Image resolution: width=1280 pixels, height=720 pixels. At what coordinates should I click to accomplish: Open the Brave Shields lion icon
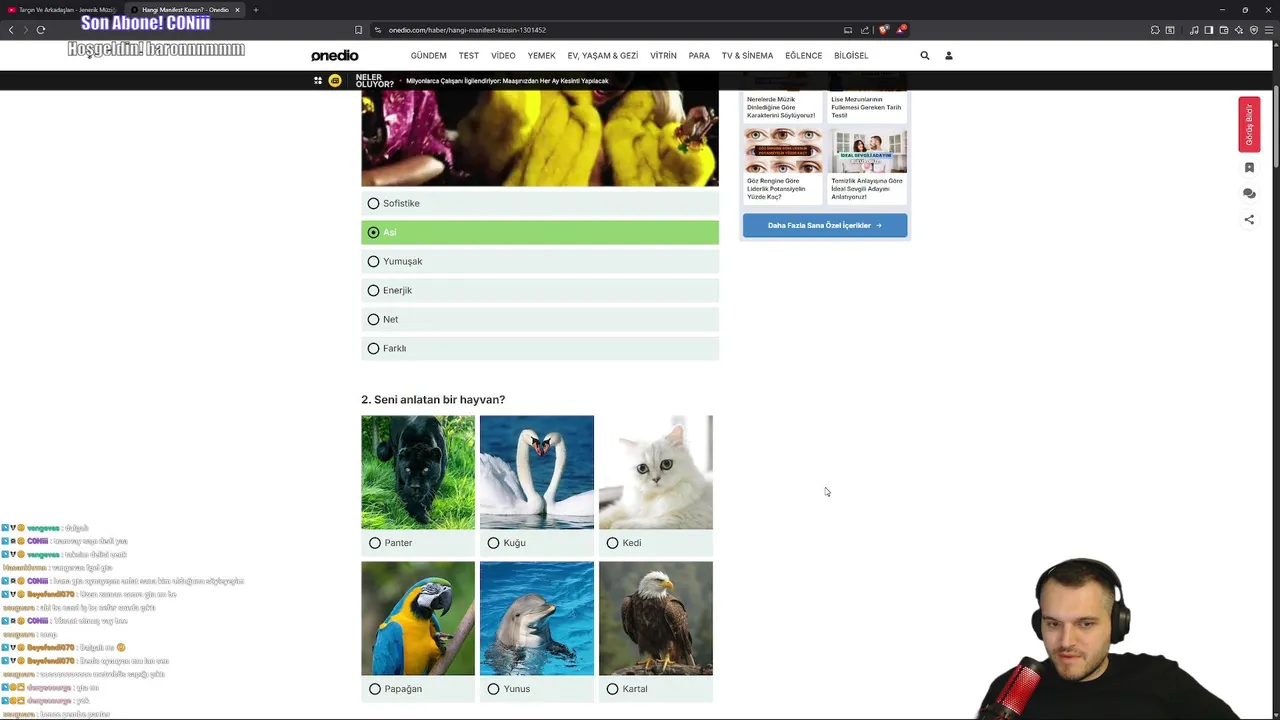(883, 30)
